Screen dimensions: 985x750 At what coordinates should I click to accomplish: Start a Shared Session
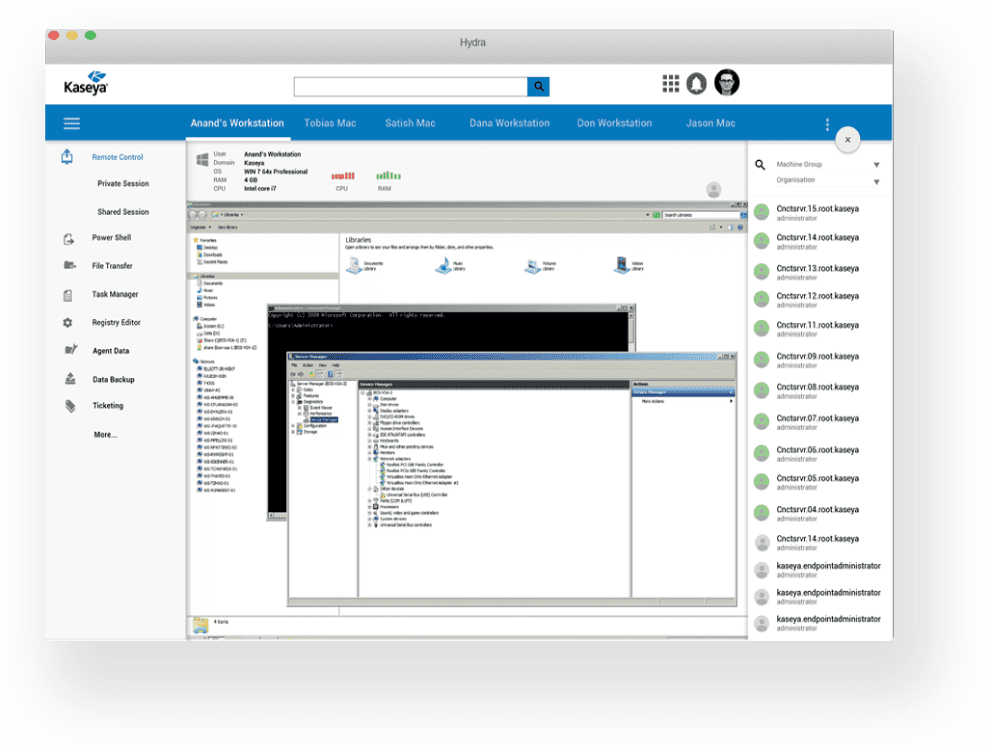click(x=123, y=212)
